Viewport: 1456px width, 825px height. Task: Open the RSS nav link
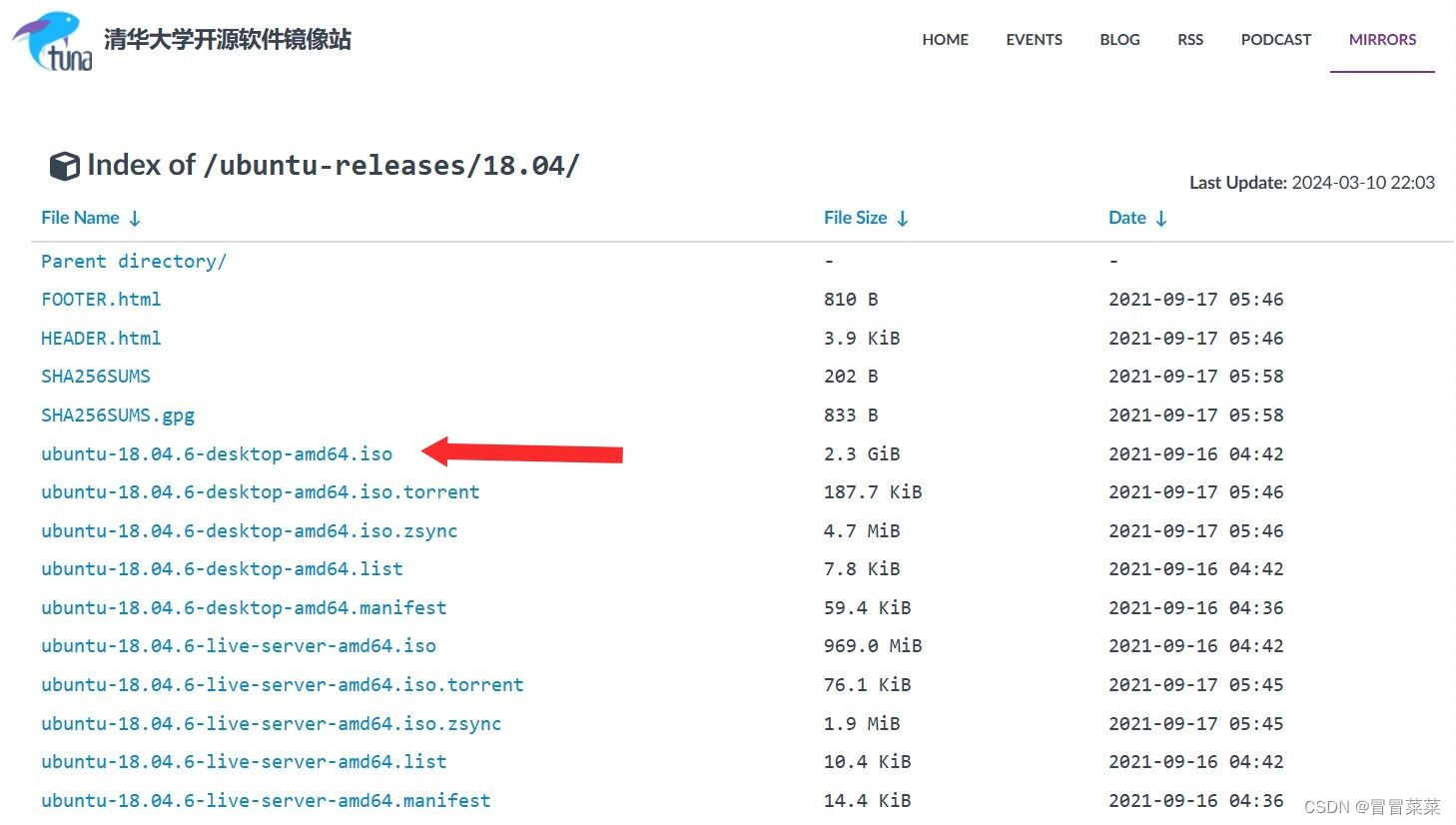[x=1190, y=40]
